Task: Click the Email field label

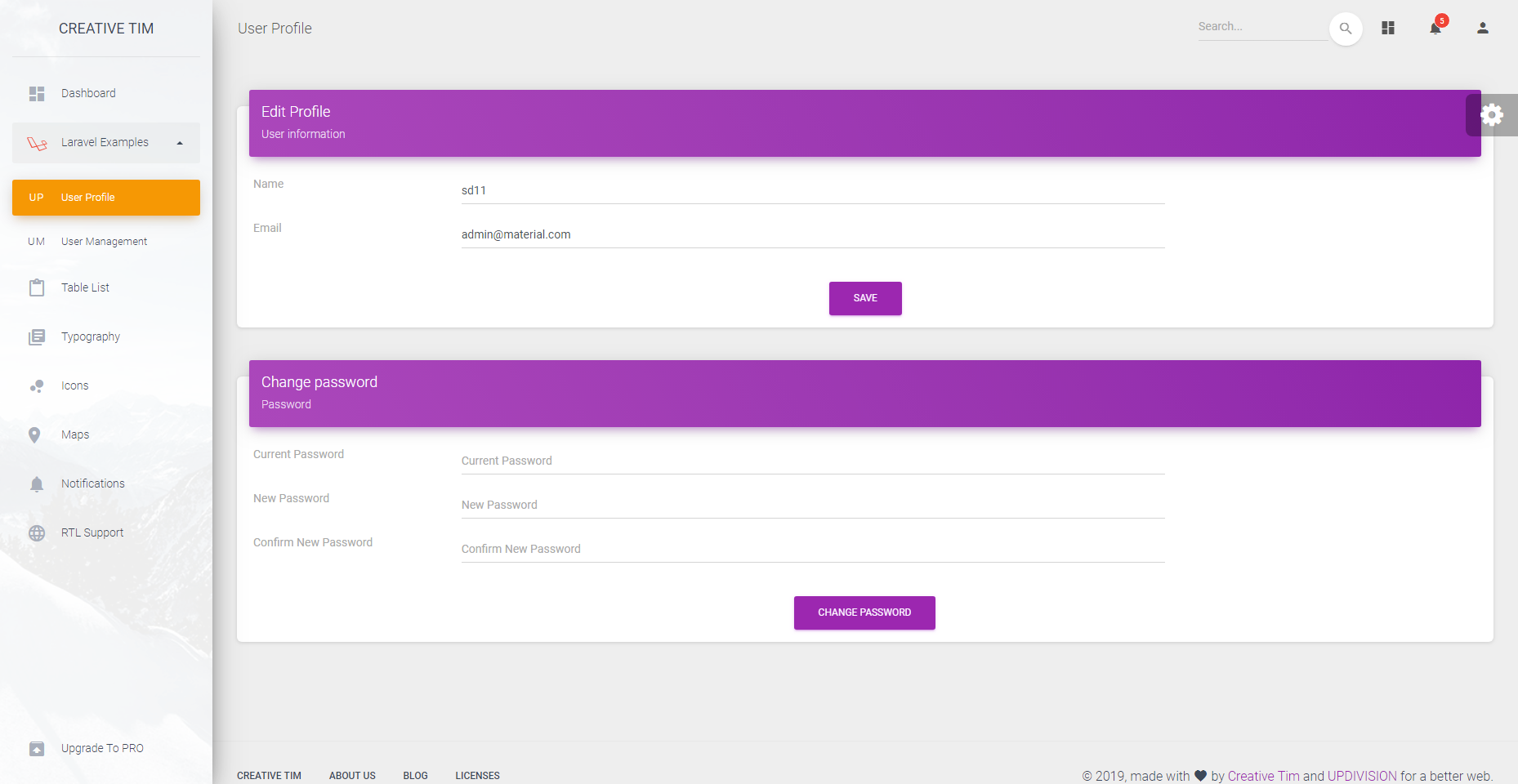Action: click(x=267, y=228)
